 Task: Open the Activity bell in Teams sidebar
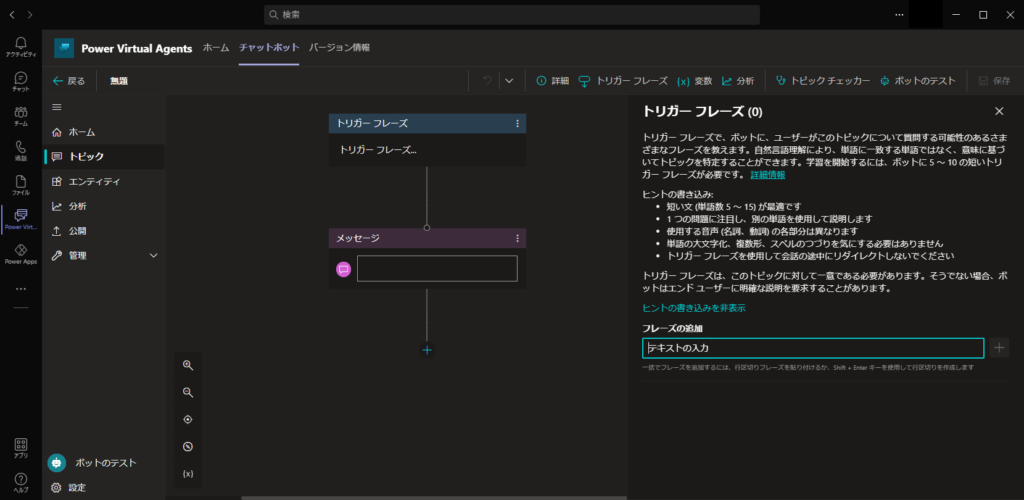click(21, 46)
